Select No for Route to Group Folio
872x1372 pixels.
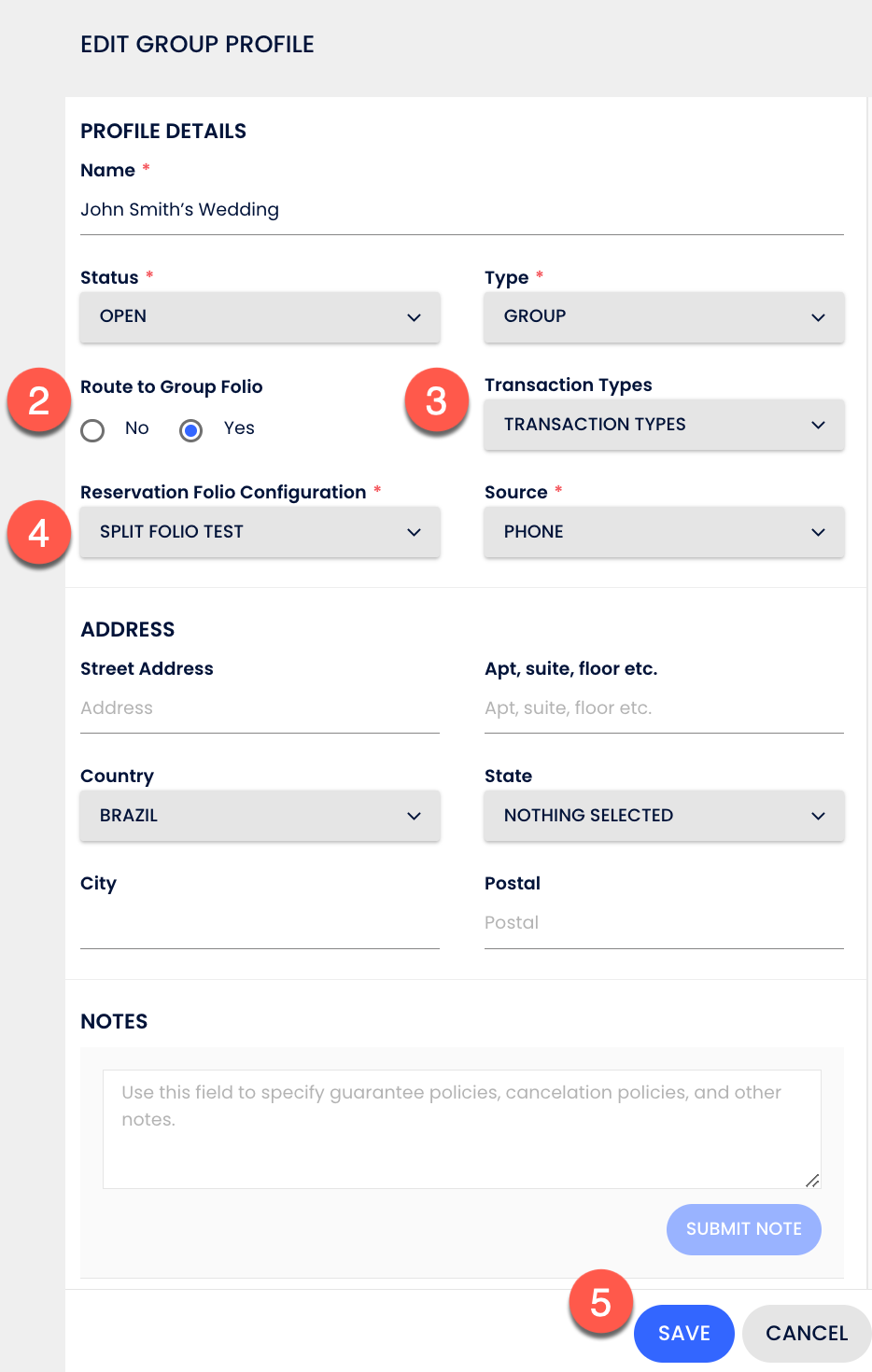92,430
